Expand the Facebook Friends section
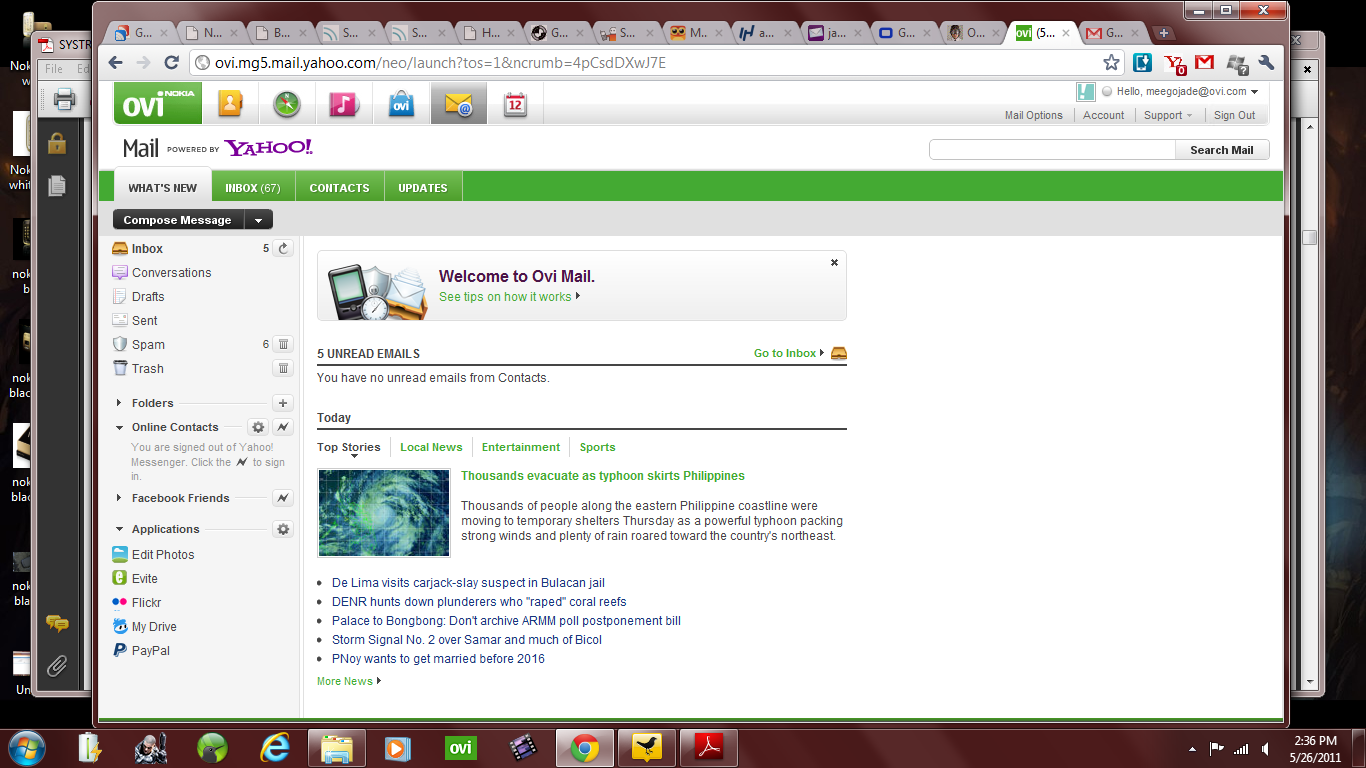 coord(120,498)
